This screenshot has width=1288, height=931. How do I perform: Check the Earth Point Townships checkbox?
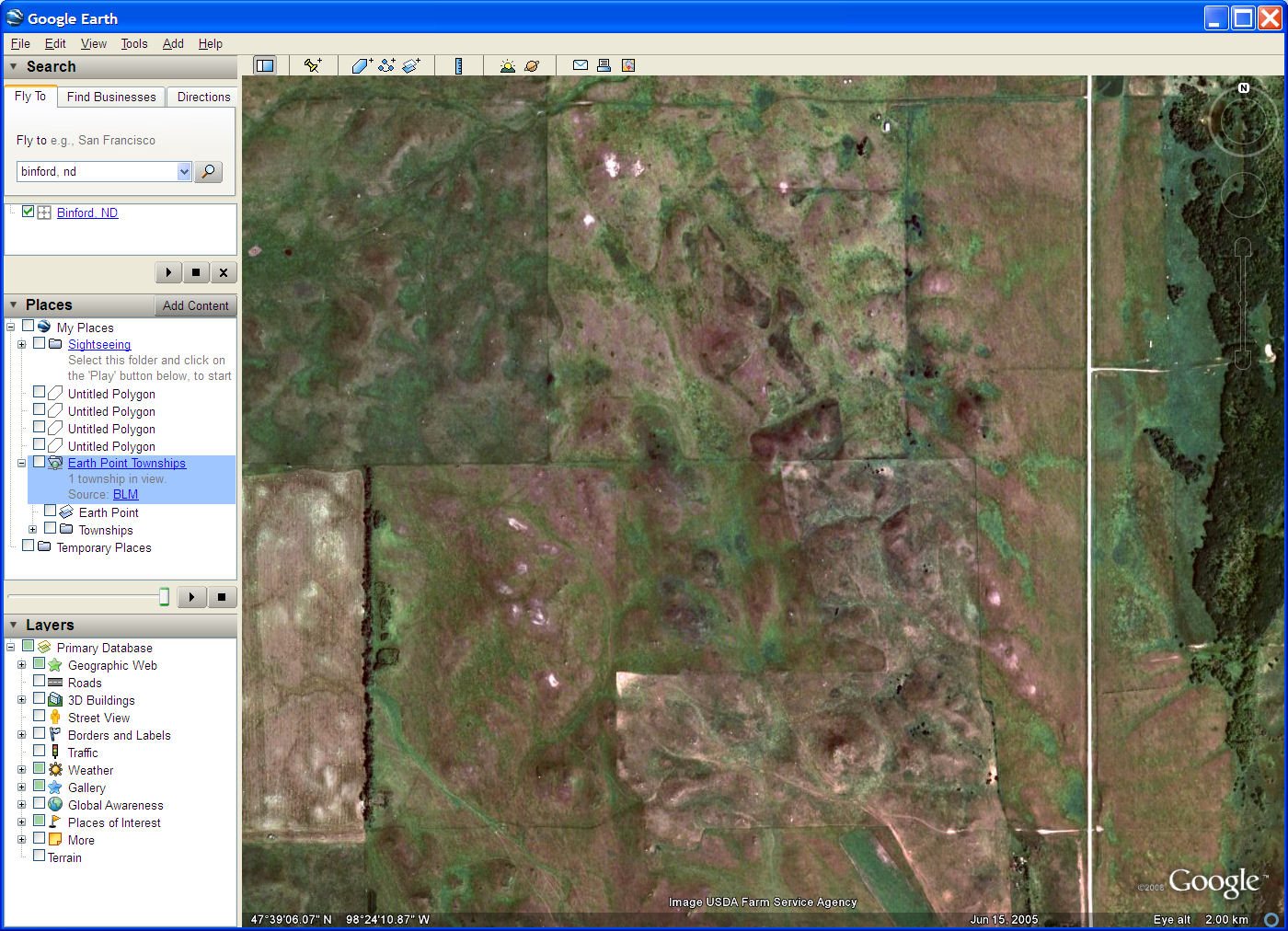tap(40, 462)
